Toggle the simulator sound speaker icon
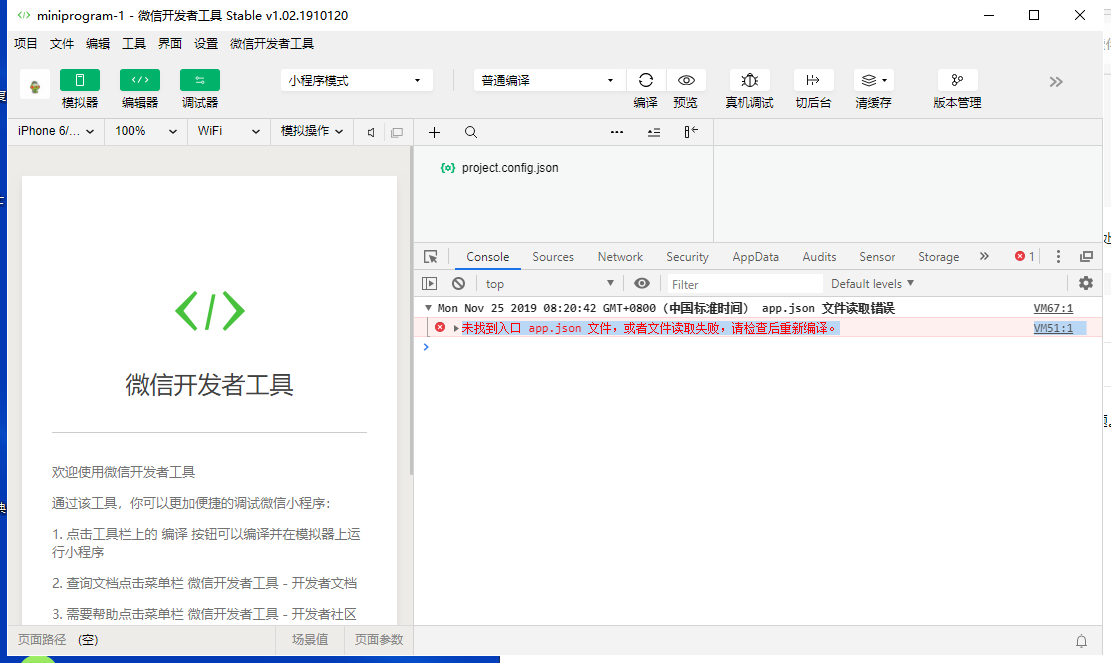 [x=371, y=132]
